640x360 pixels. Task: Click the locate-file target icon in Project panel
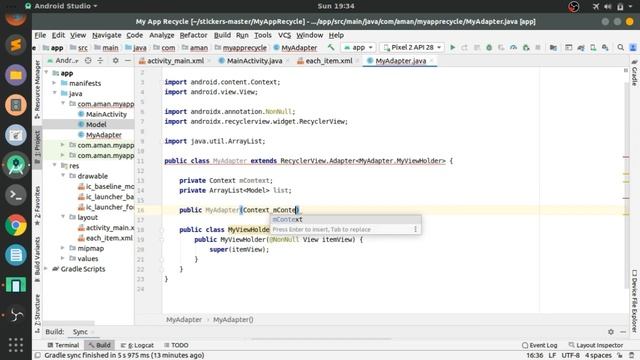88,60
